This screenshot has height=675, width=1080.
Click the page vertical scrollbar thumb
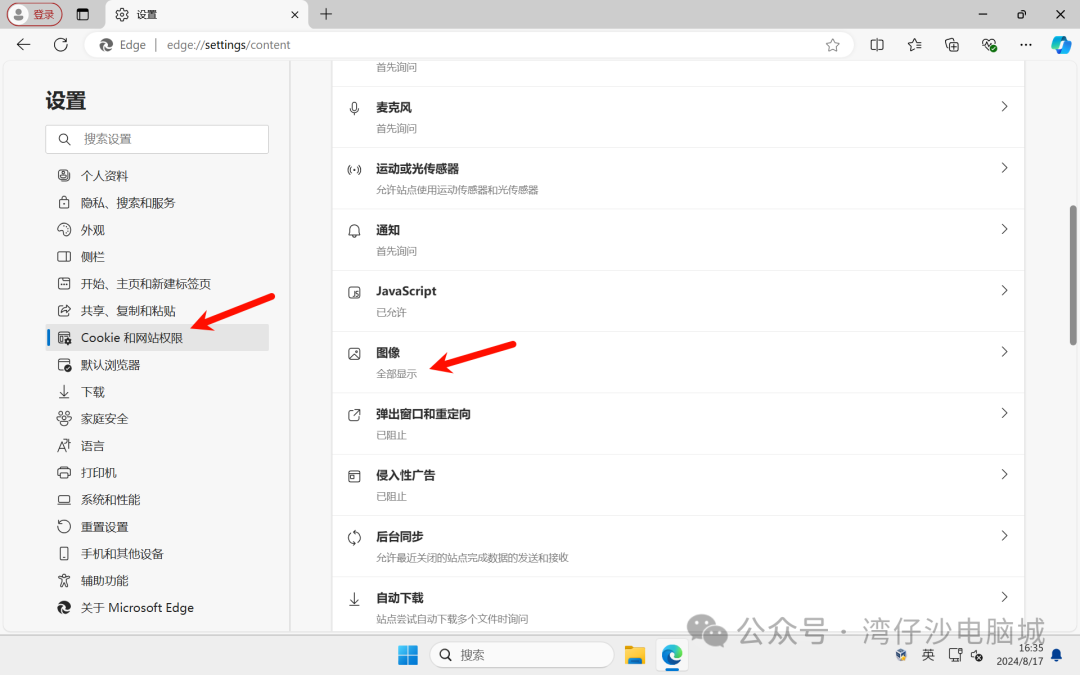pyautogui.click(x=1073, y=275)
